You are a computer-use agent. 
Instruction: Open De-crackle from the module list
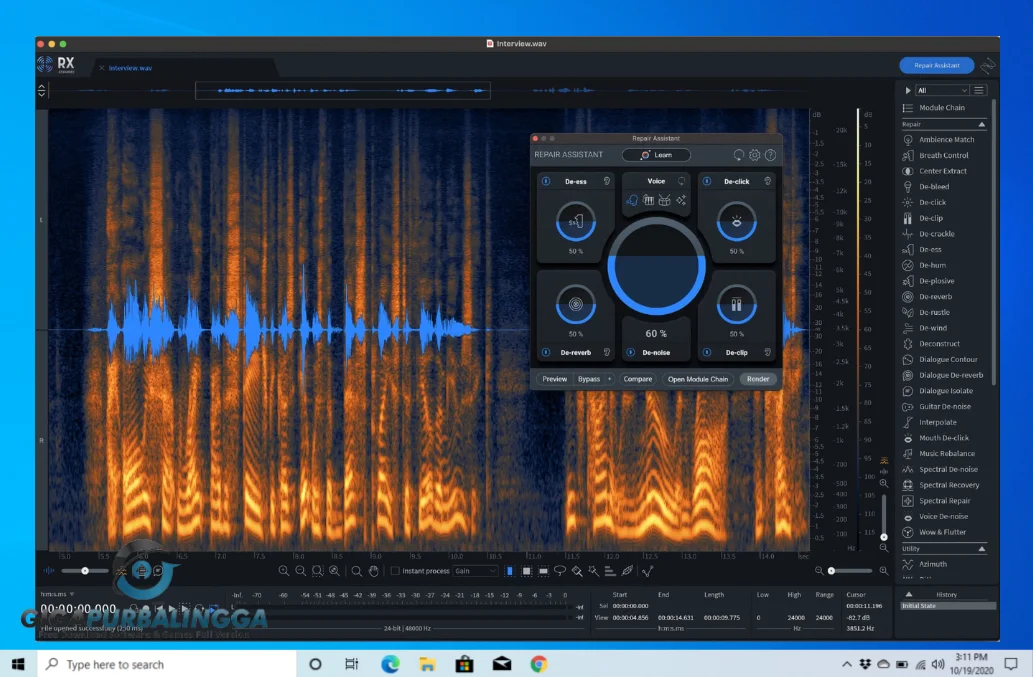pyautogui.click(x=928, y=234)
